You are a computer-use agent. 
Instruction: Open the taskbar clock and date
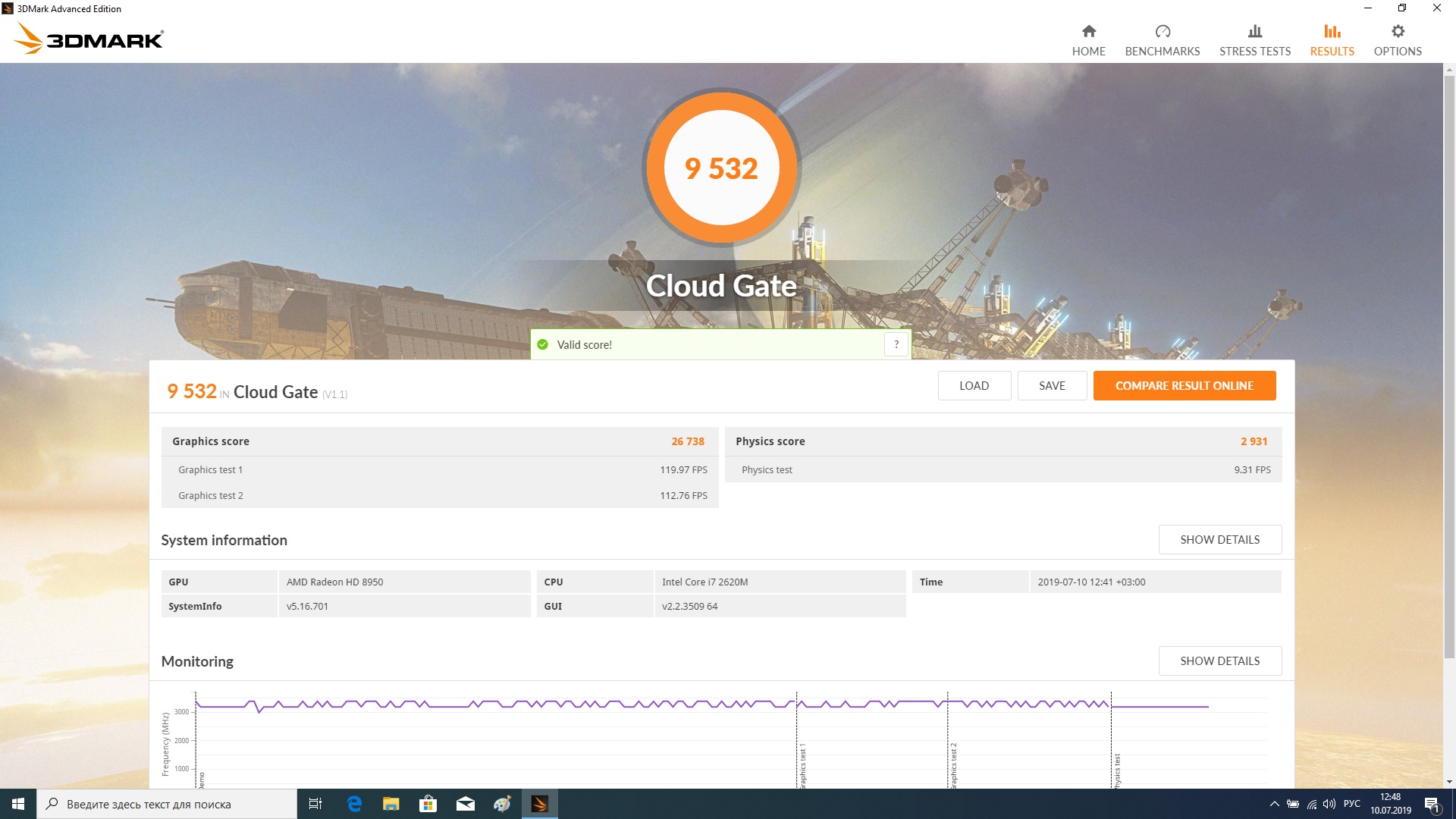pos(1390,804)
